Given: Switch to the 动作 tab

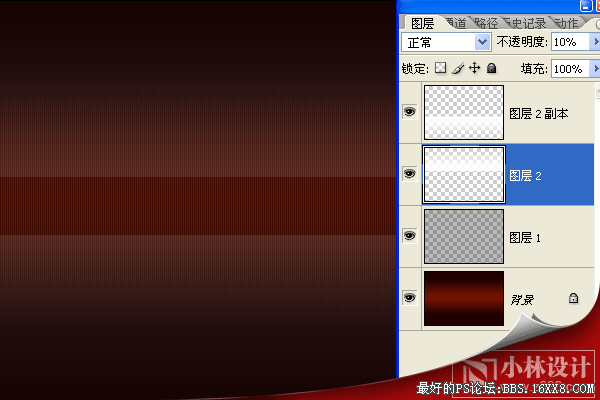Looking at the screenshot, I should click(x=566, y=23).
